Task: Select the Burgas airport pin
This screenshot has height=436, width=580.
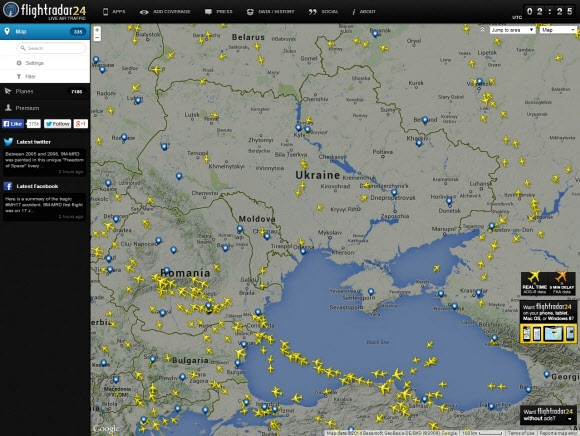Action: click(237, 363)
